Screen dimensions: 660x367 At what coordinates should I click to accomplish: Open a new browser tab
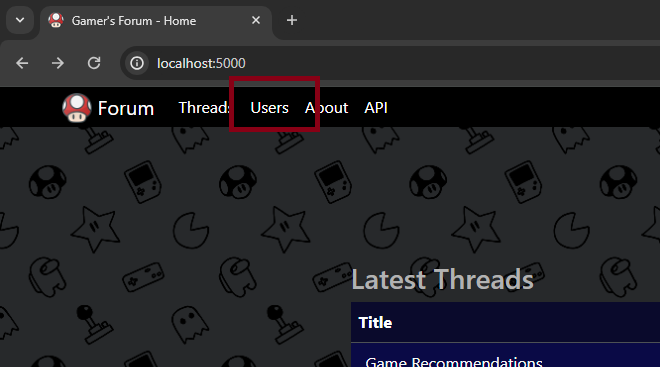click(x=292, y=20)
